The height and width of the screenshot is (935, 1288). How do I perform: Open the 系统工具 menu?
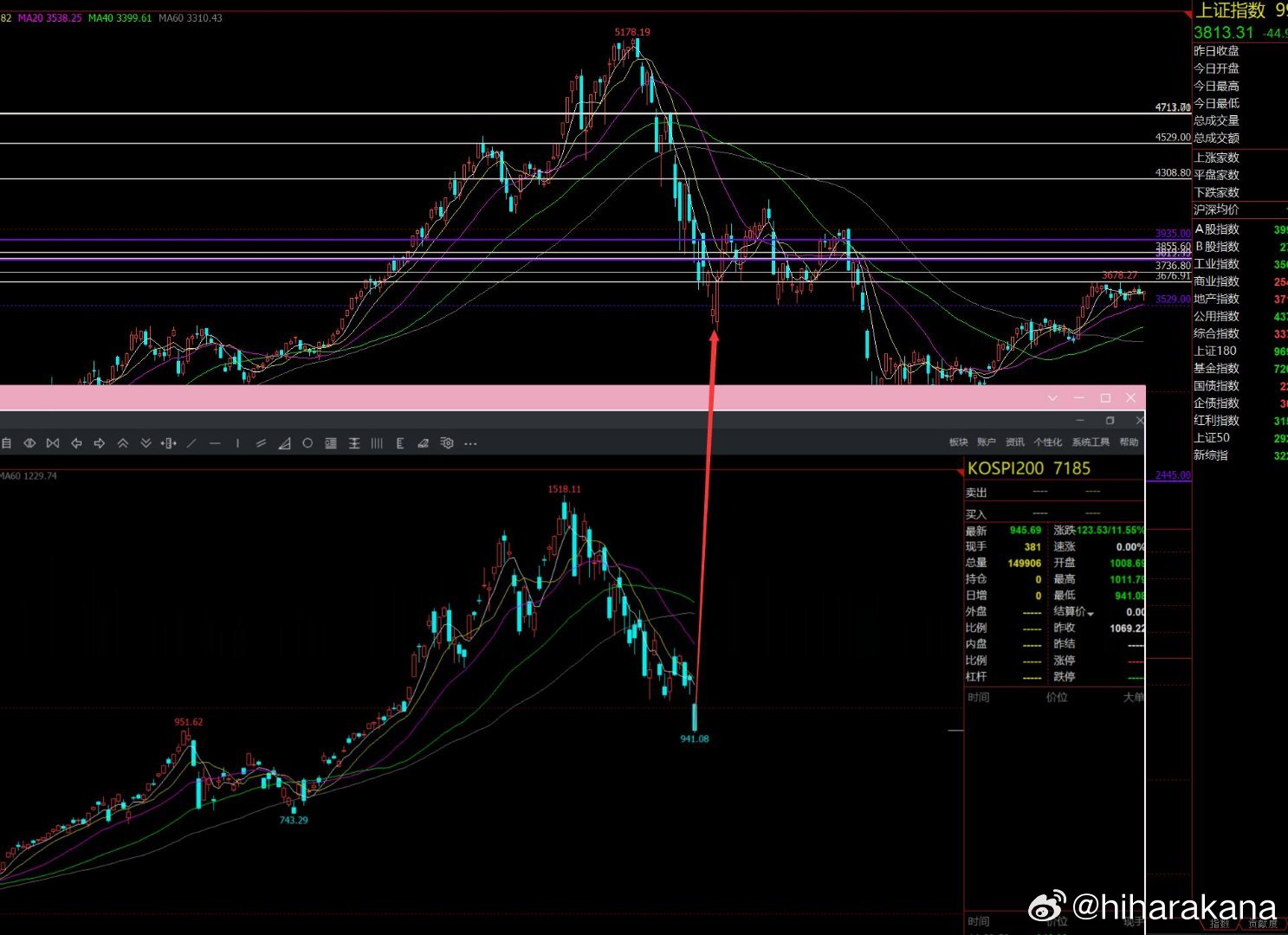point(1091,442)
